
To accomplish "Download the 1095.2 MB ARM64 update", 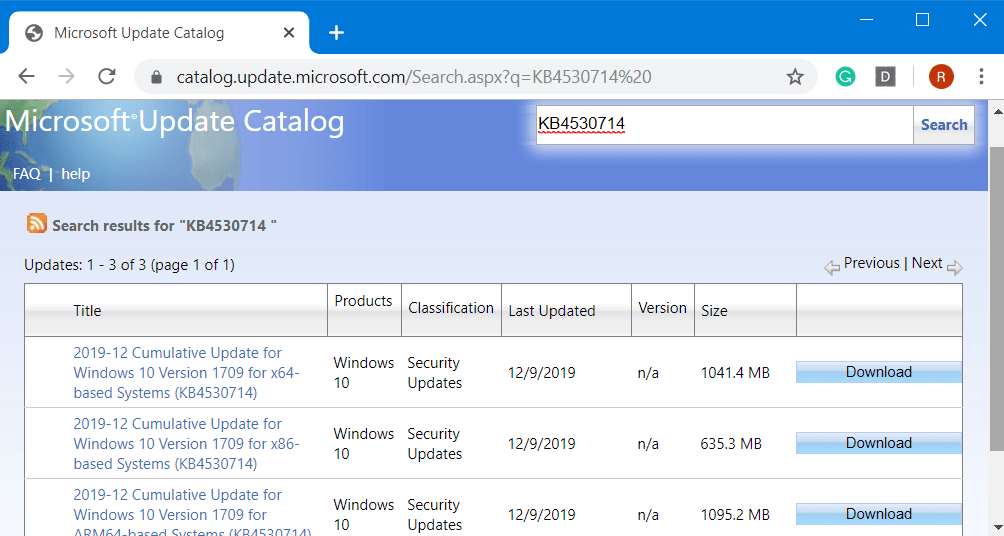I will [878, 514].
